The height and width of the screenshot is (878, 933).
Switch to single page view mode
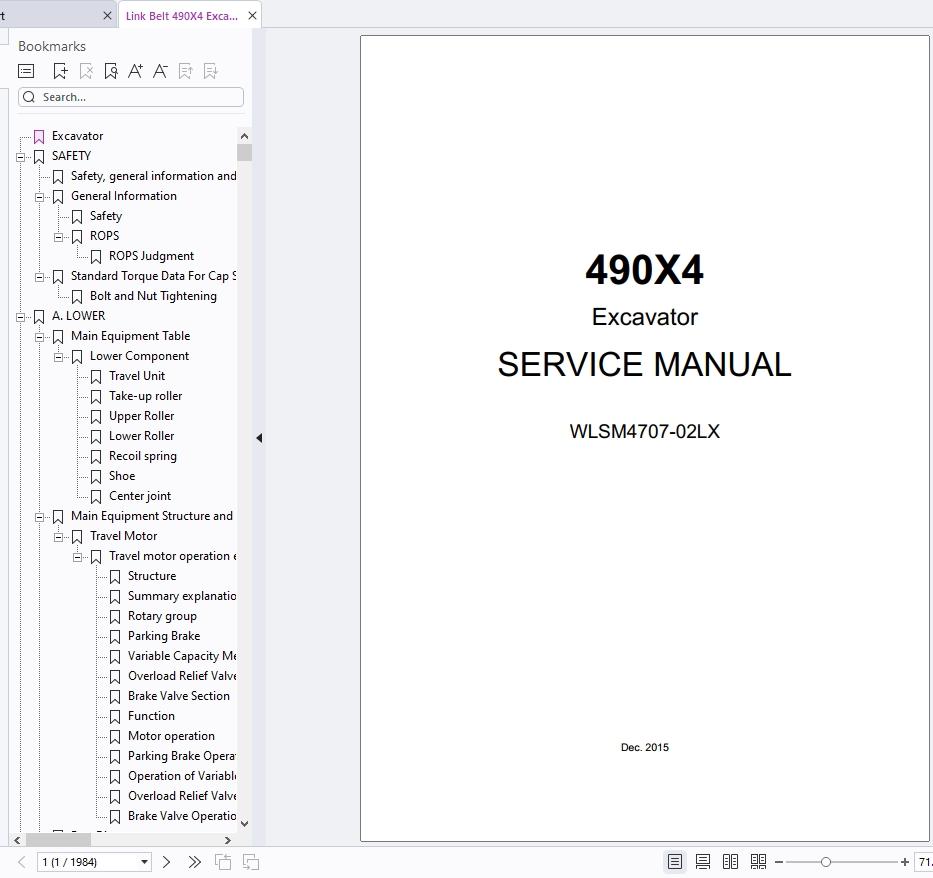pyautogui.click(x=676, y=862)
